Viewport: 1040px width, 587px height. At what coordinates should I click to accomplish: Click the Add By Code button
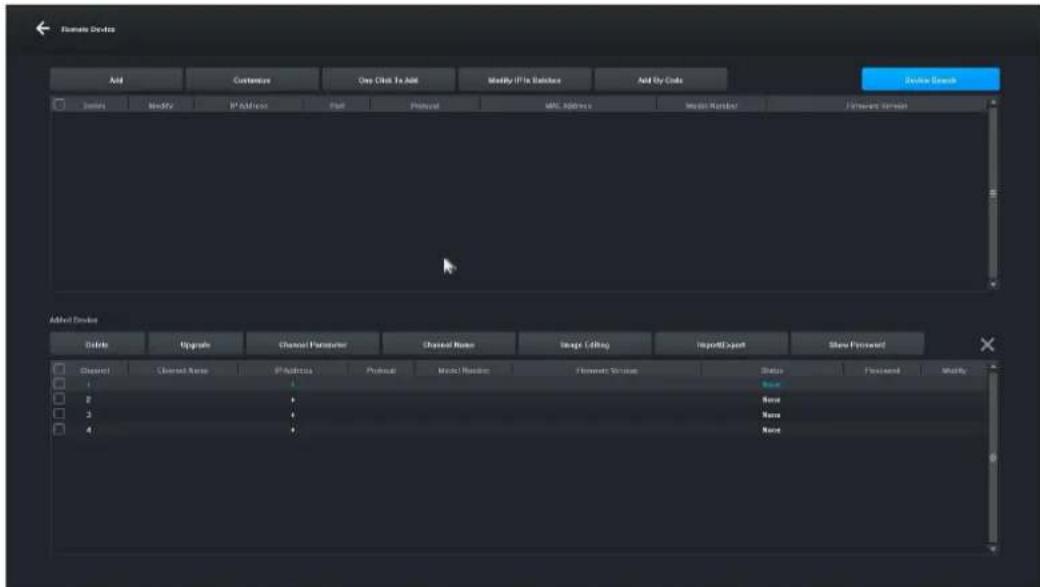[661, 80]
